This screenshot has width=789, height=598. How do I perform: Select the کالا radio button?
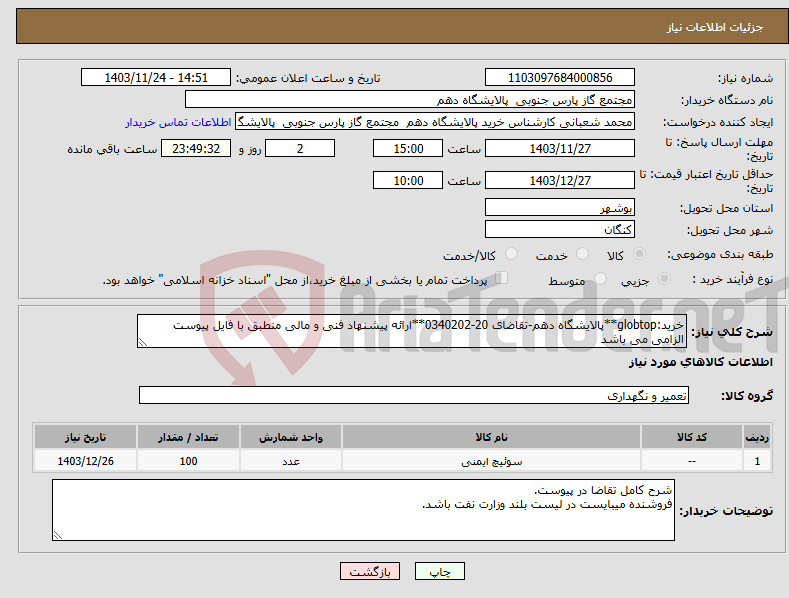coord(639,254)
